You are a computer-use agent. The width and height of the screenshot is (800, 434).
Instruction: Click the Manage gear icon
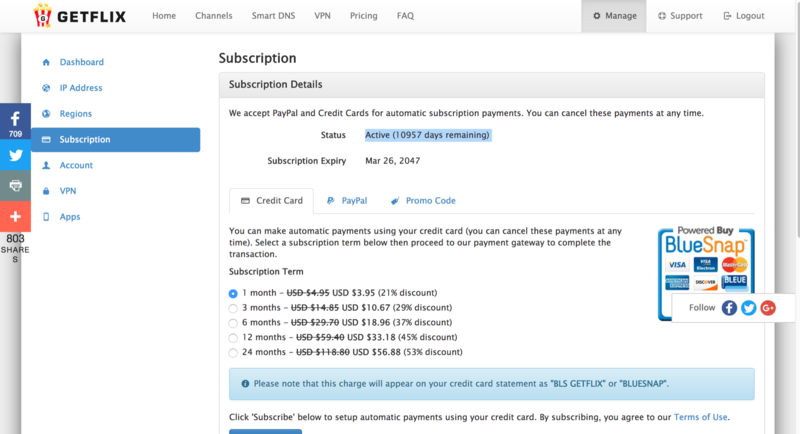pos(596,16)
